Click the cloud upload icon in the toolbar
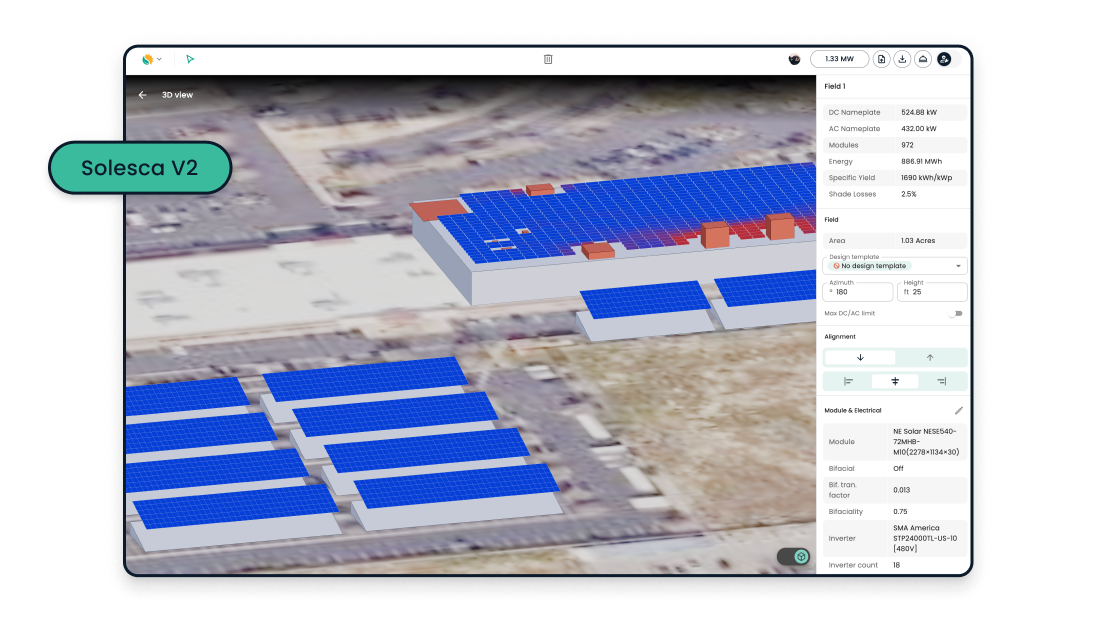Viewport: 1097px width, 621px height. click(x=924, y=59)
